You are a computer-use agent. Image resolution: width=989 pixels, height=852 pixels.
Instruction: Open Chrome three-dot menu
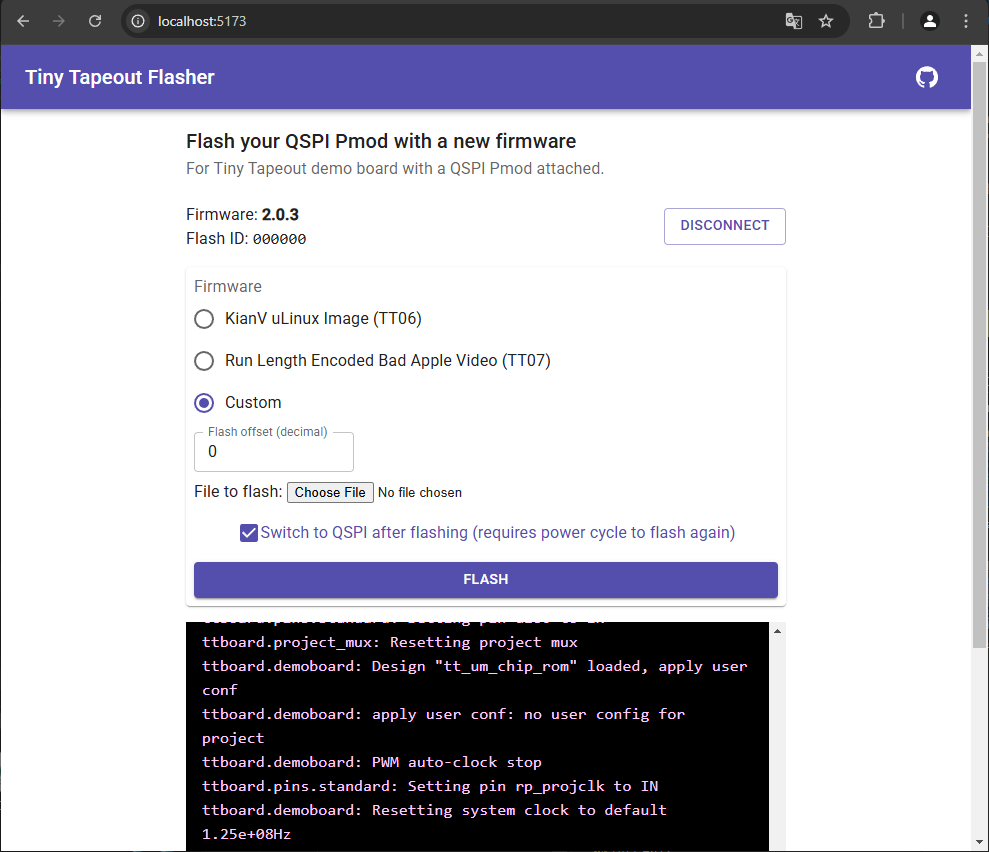click(x=965, y=21)
